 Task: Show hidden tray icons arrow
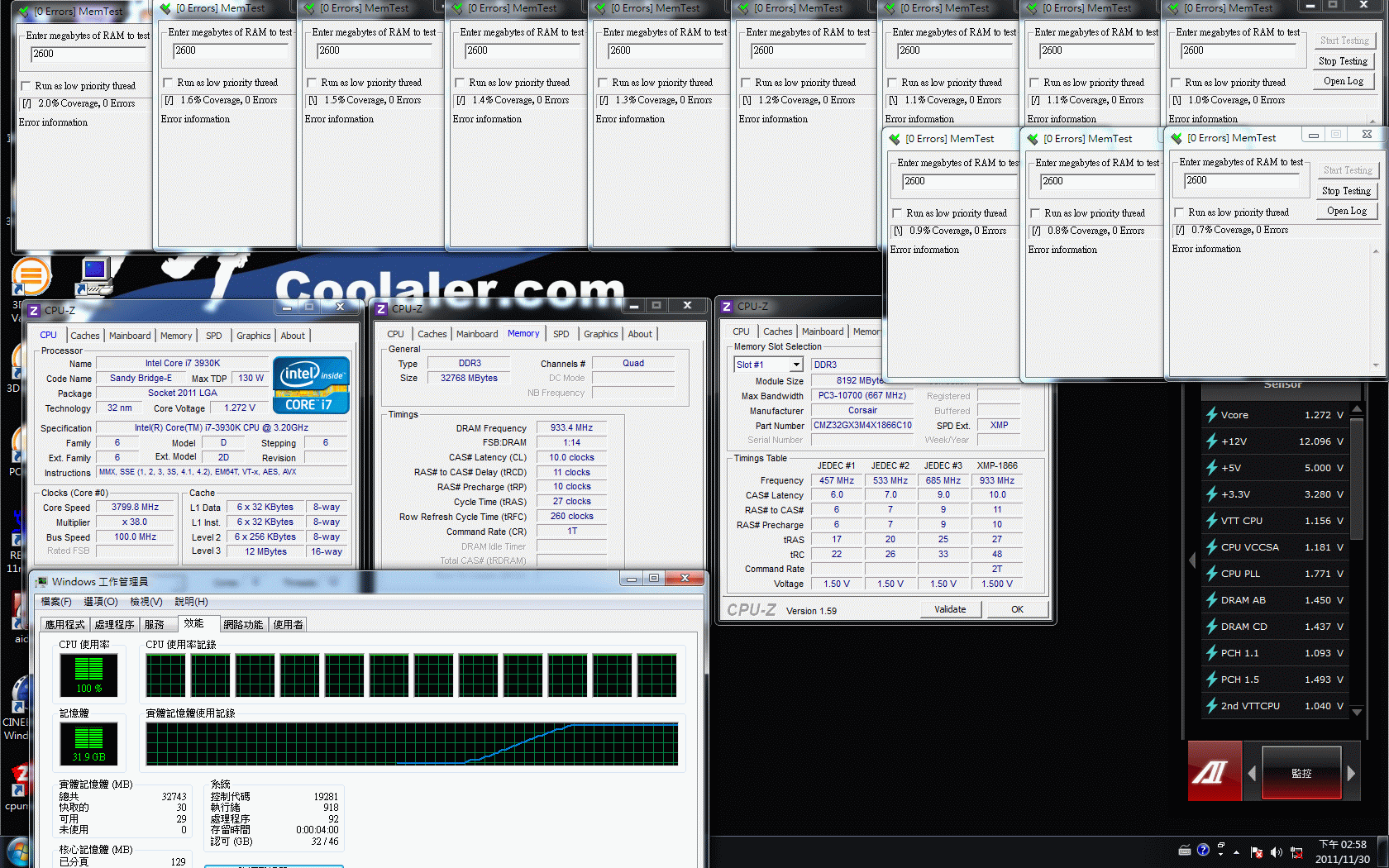point(1237,852)
